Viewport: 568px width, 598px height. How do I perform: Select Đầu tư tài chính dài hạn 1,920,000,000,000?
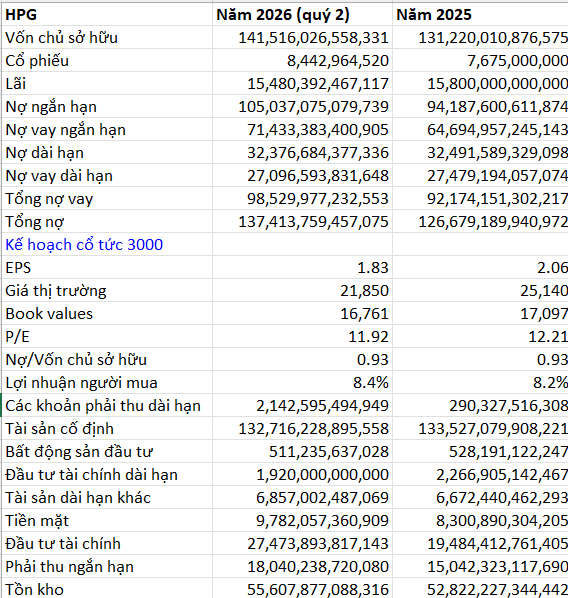coord(303,474)
